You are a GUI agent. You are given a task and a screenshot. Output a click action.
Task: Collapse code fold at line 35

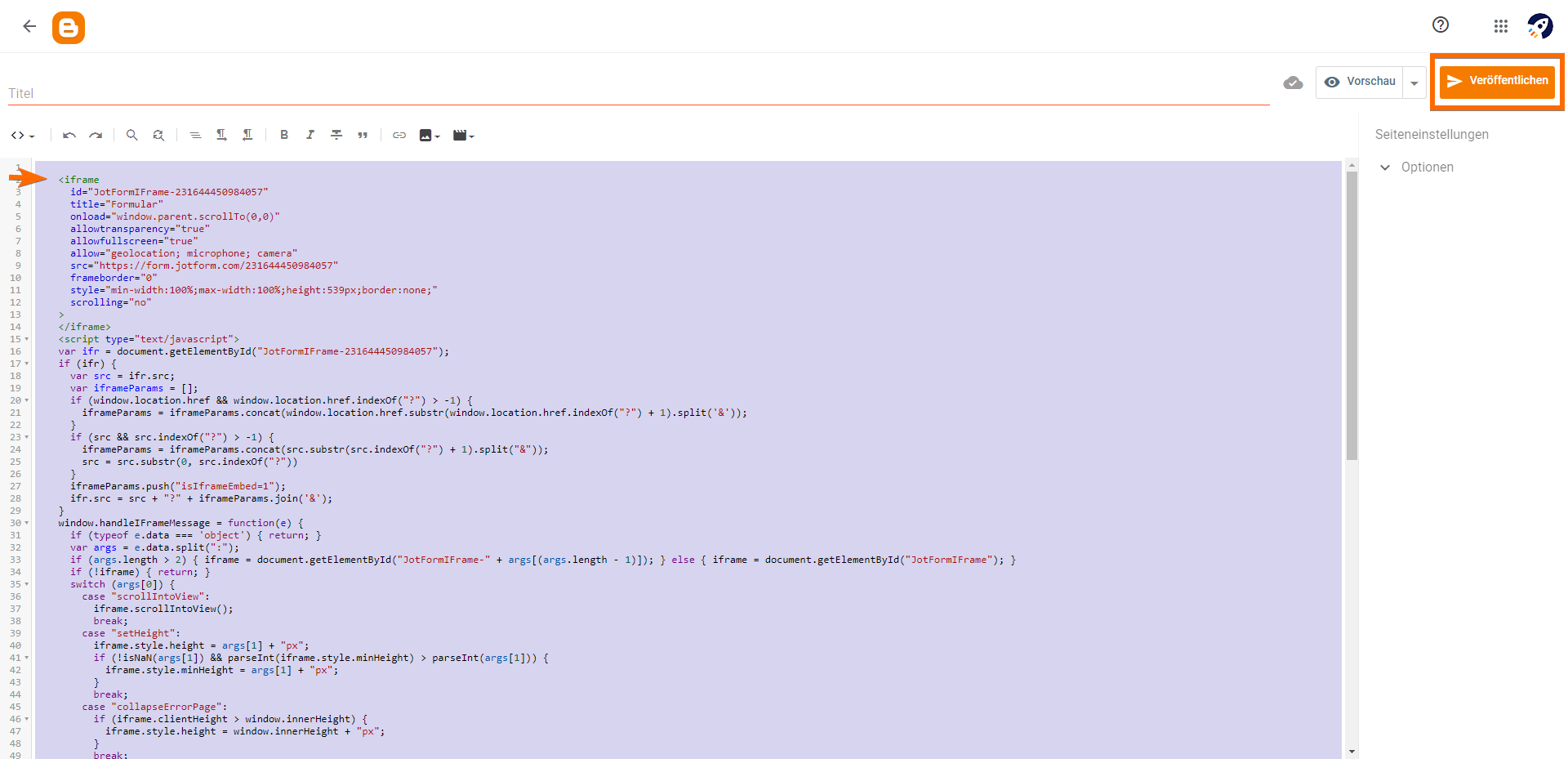(x=26, y=584)
